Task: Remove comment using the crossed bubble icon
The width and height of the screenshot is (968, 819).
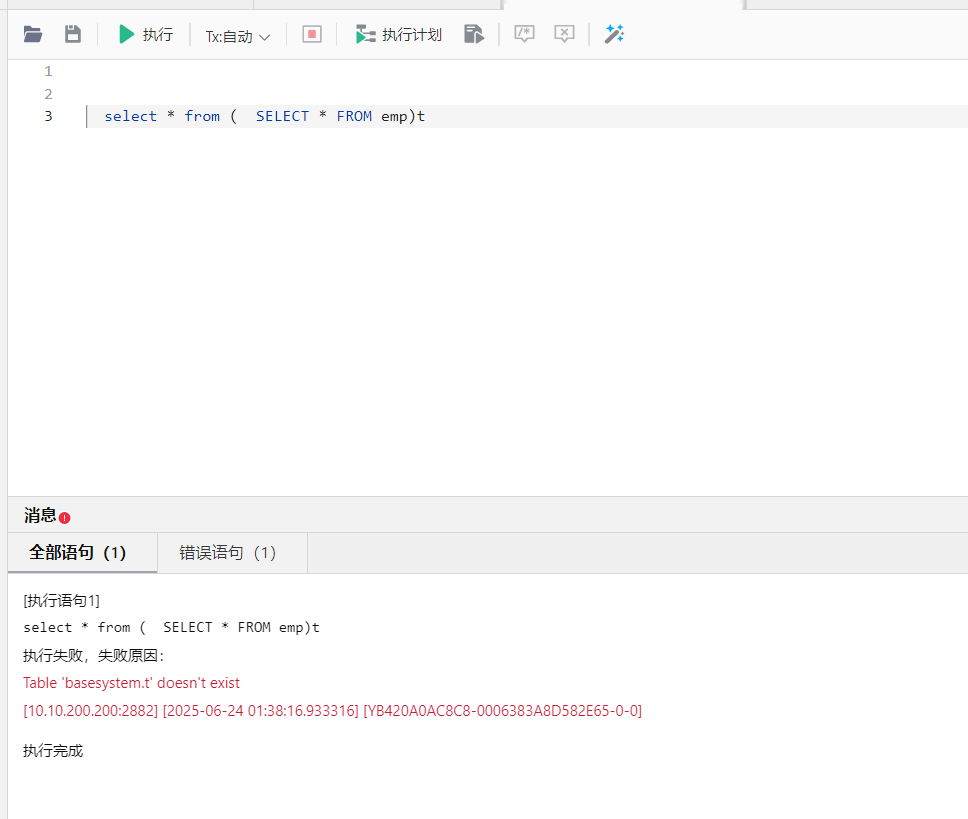Action: (564, 34)
